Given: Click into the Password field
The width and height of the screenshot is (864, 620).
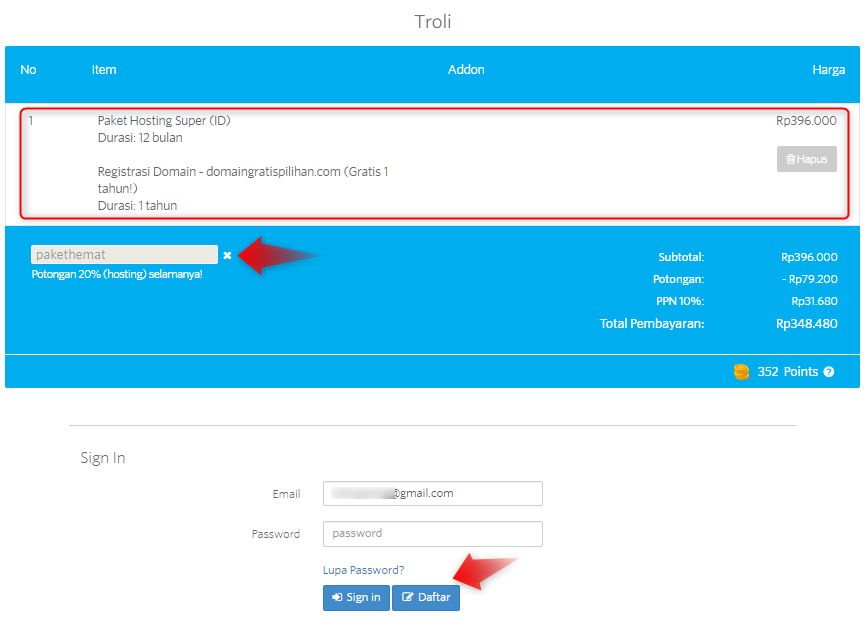Looking at the screenshot, I should tap(432, 534).
